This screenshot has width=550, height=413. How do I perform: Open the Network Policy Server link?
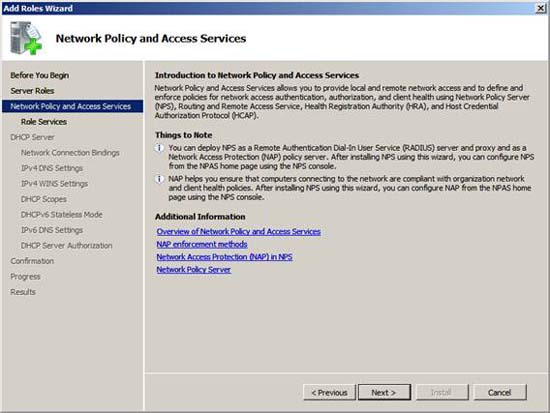click(194, 269)
